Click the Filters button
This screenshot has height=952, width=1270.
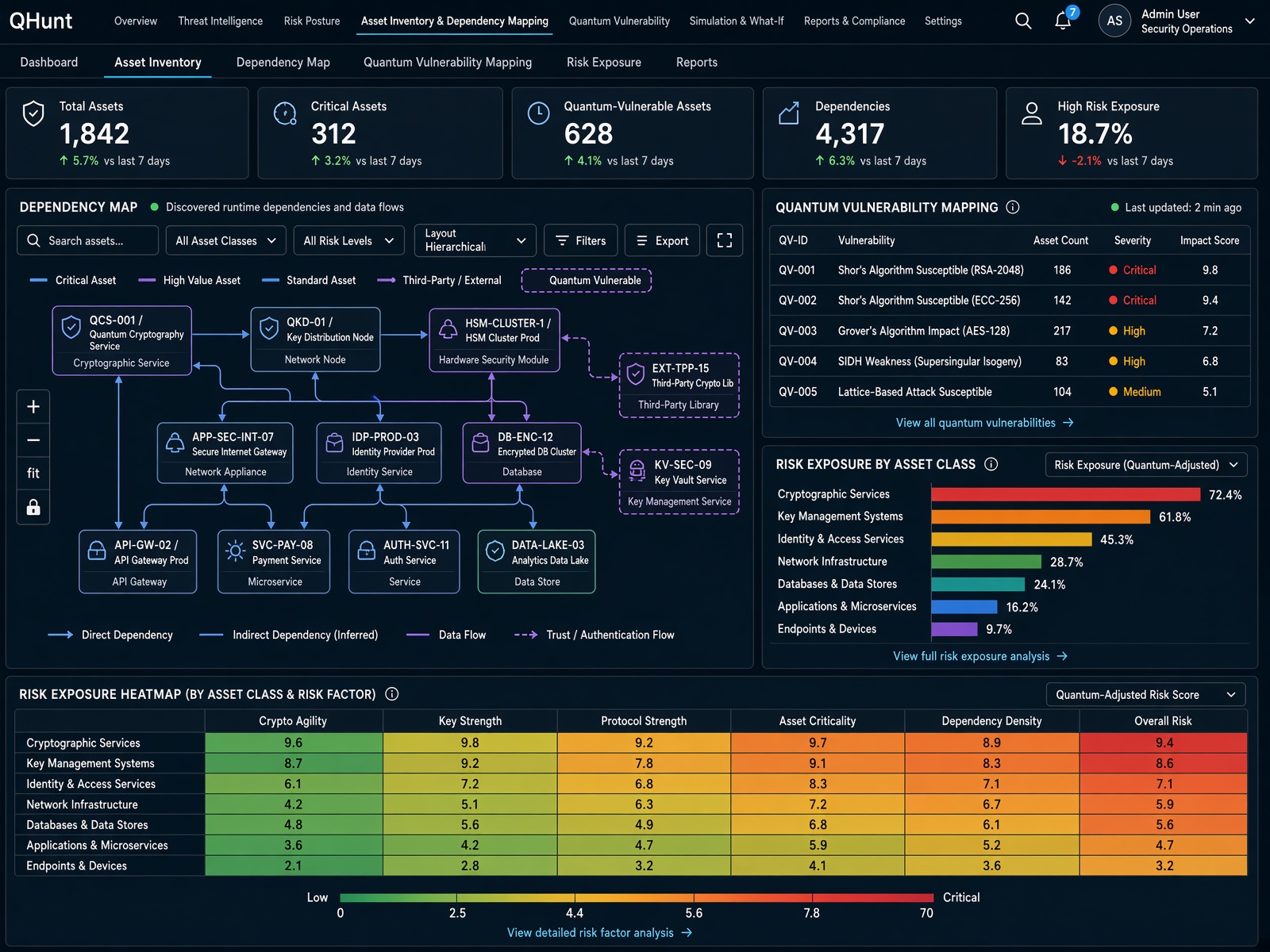(581, 240)
